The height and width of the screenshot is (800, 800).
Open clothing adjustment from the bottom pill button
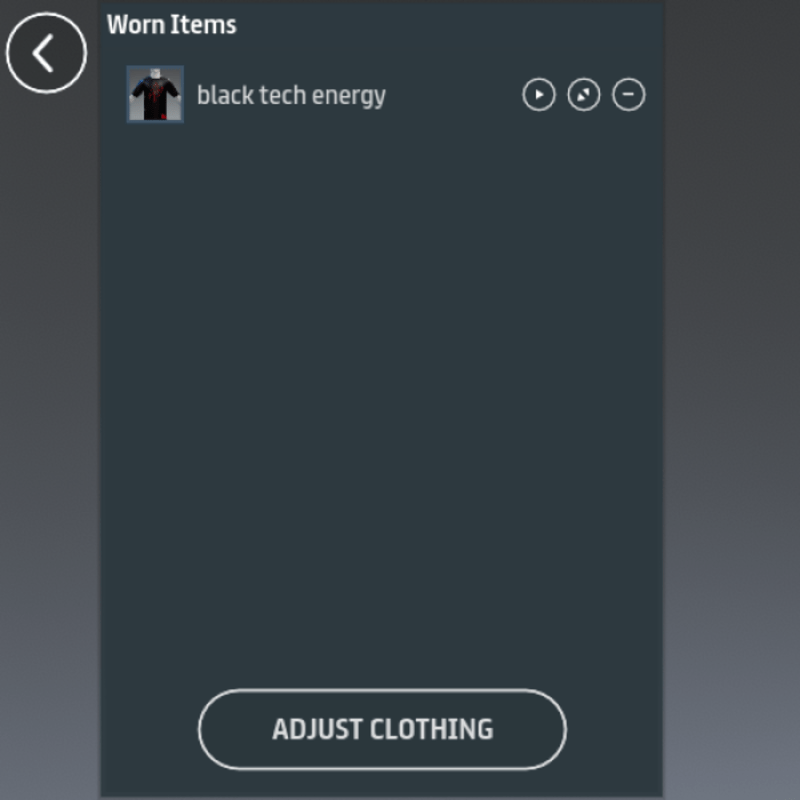382,729
